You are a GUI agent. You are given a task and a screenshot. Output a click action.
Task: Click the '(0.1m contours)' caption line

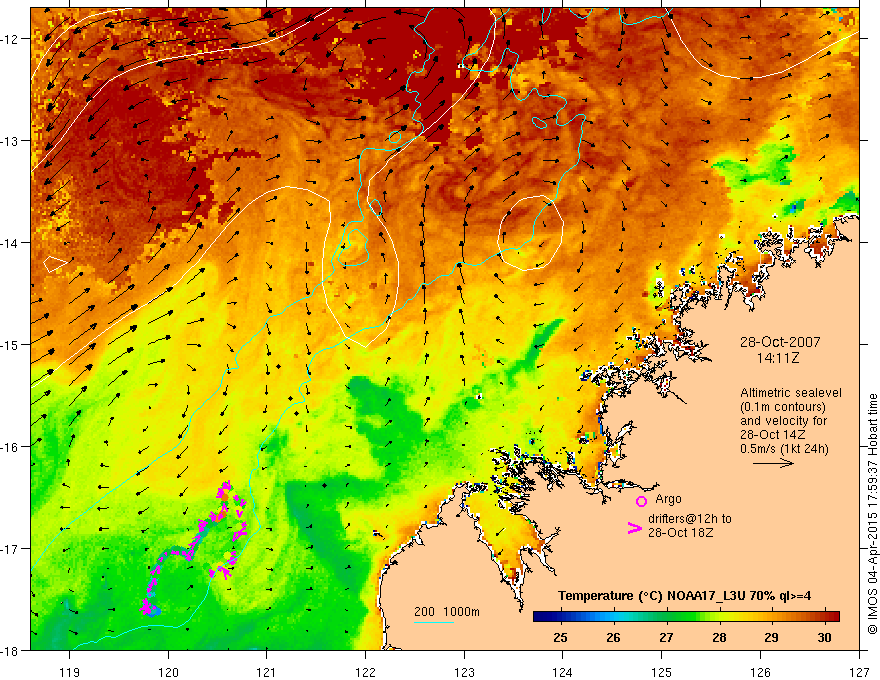783,407
